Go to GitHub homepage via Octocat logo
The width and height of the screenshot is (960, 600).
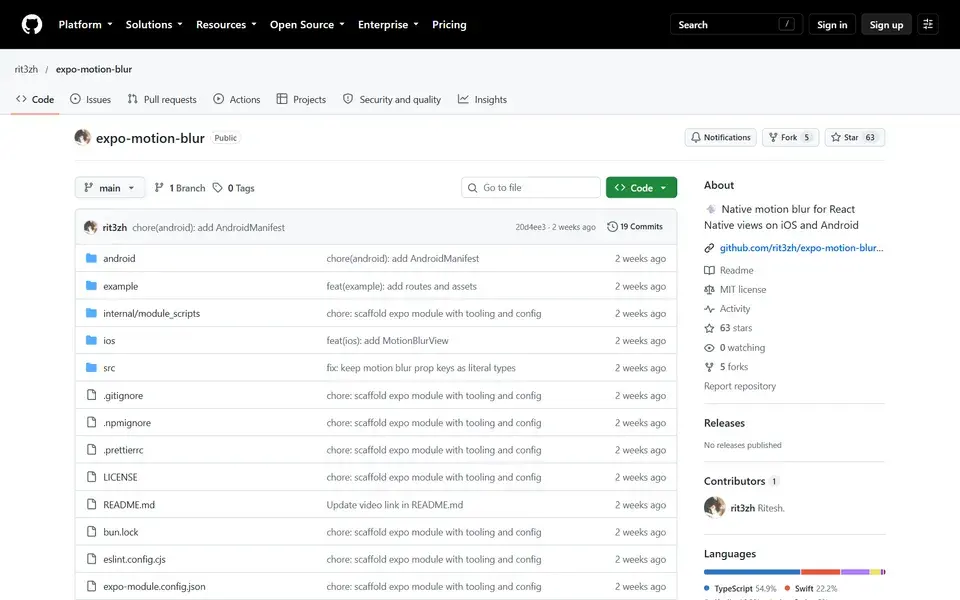pos(32,24)
